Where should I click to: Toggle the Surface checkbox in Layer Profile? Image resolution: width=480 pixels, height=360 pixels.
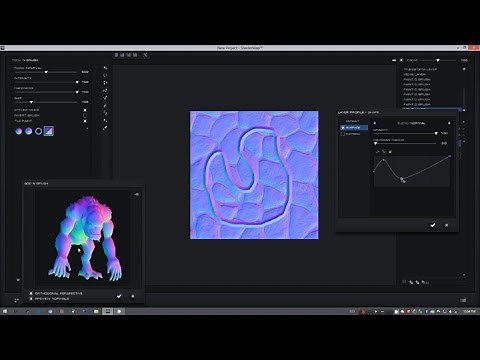tap(343, 128)
